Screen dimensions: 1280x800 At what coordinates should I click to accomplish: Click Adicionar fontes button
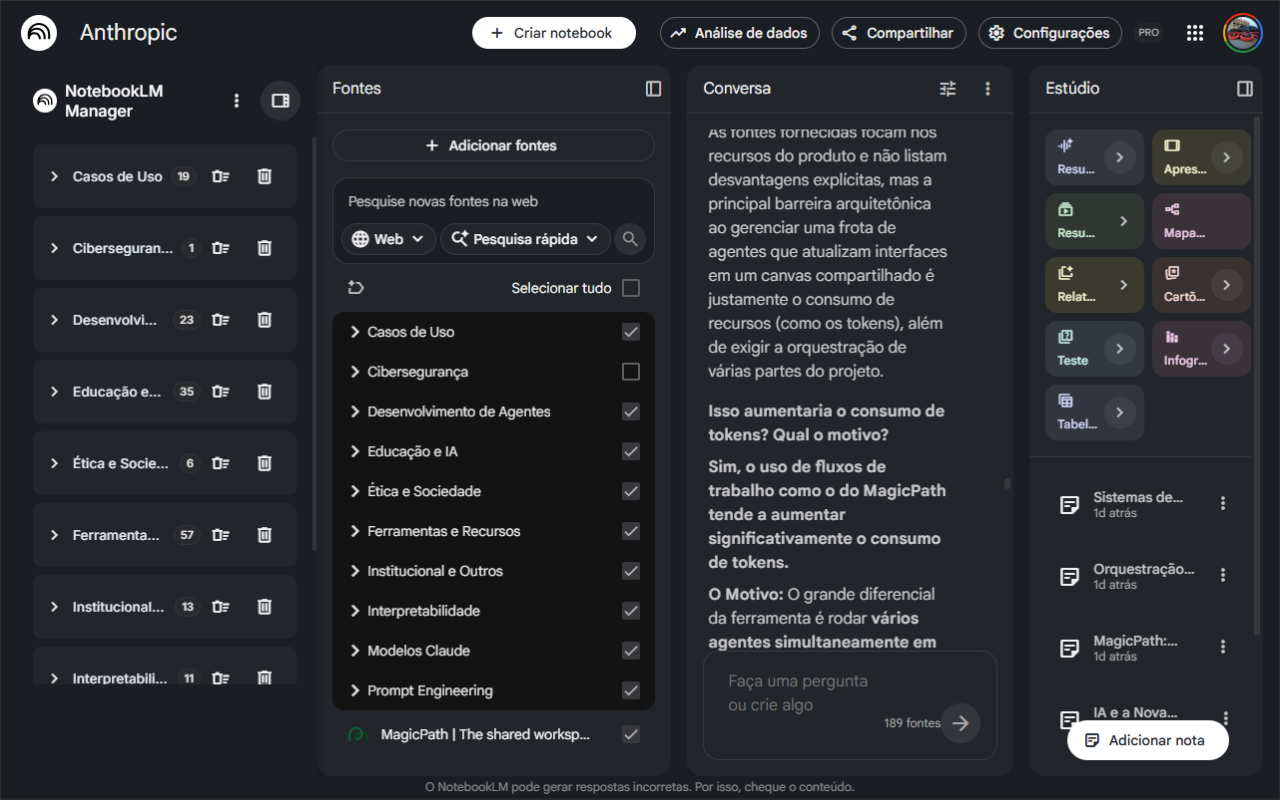pyautogui.click(x=493, y=146)
